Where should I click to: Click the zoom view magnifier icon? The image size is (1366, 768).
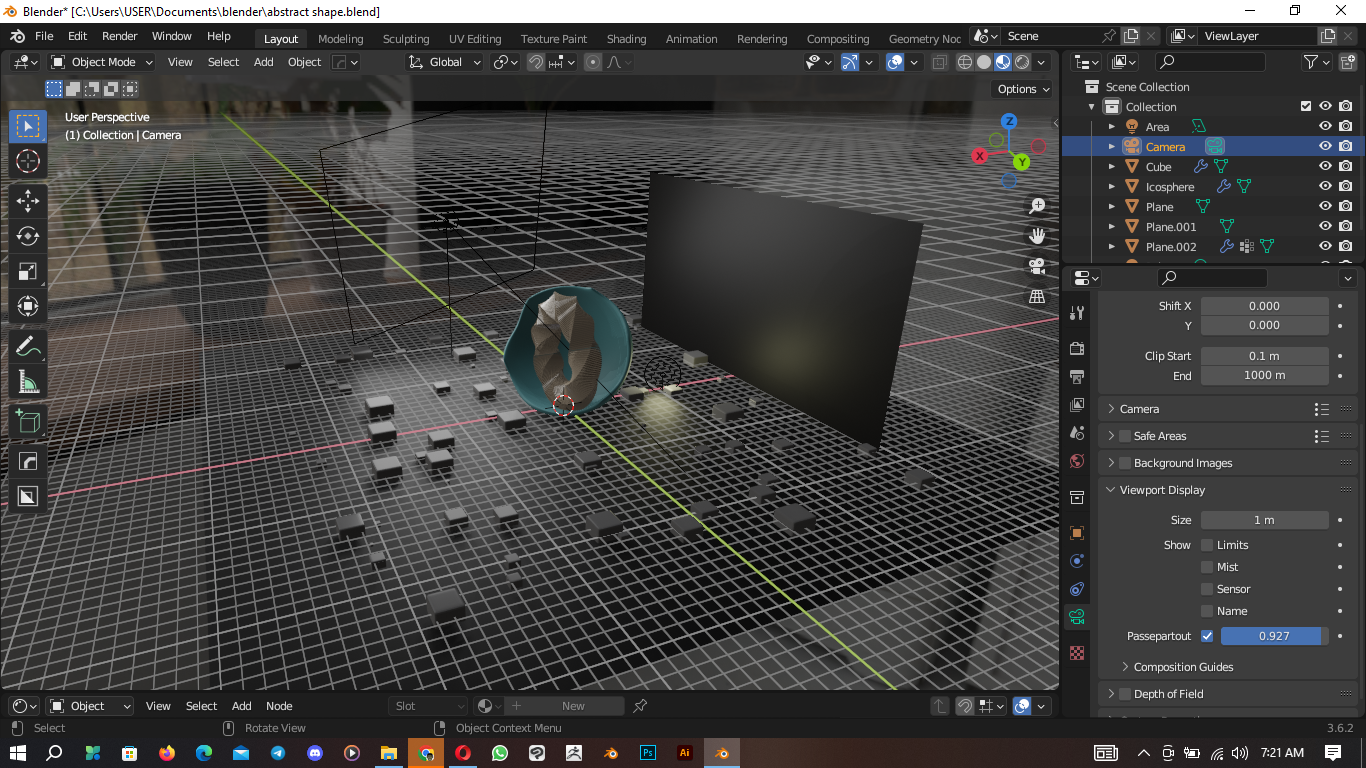coord(1037,206)
